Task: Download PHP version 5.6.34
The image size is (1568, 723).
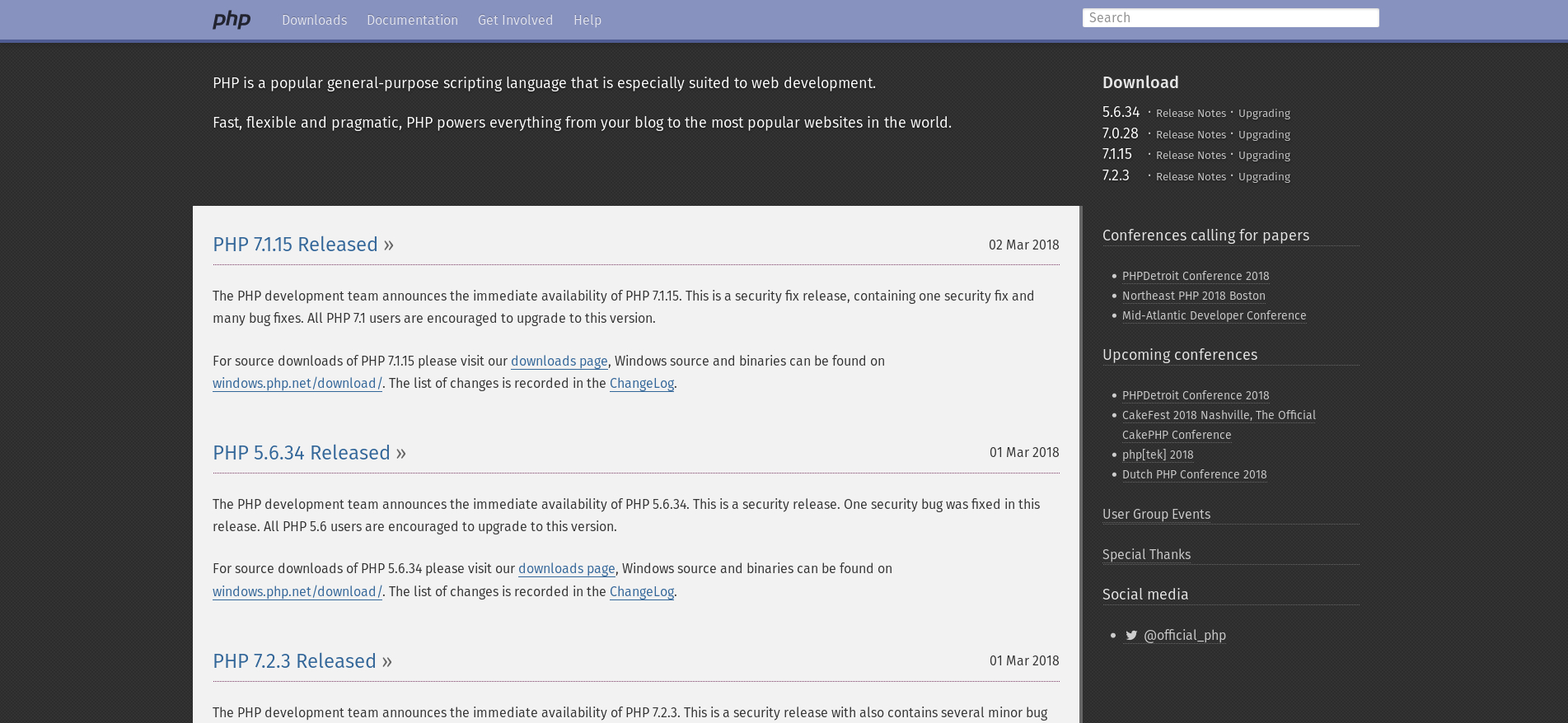Action: [1121, 112]
